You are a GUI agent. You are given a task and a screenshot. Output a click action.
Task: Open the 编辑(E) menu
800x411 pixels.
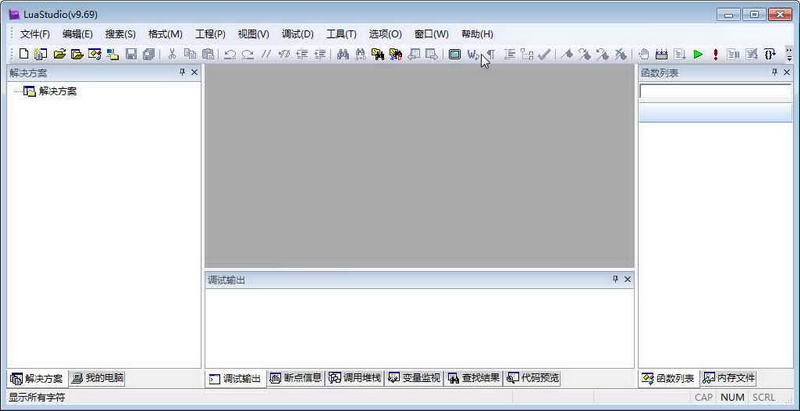(x=78, y=34)
